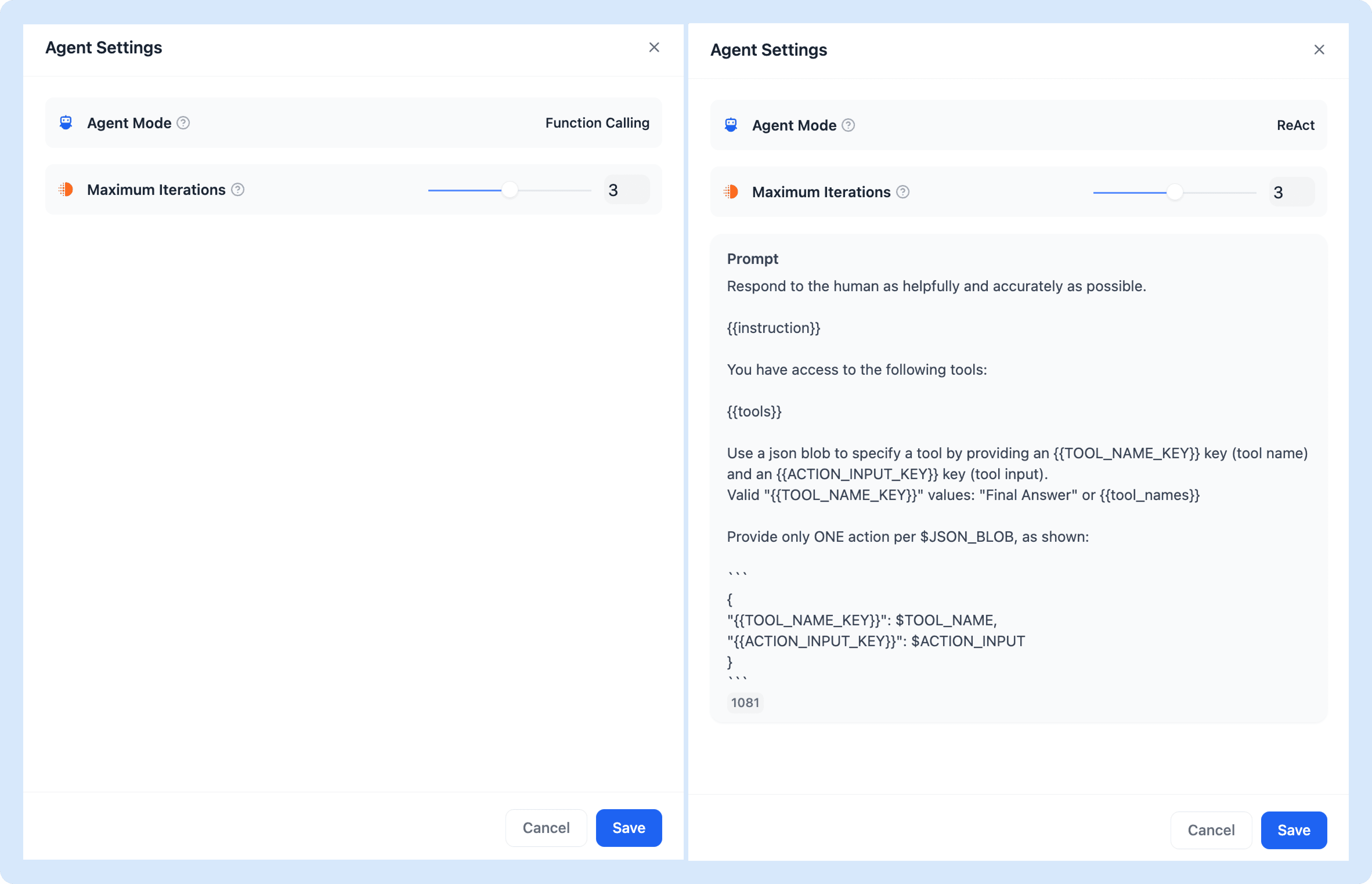Cancel the ReAct settings dialog

tap(1211, 830)
